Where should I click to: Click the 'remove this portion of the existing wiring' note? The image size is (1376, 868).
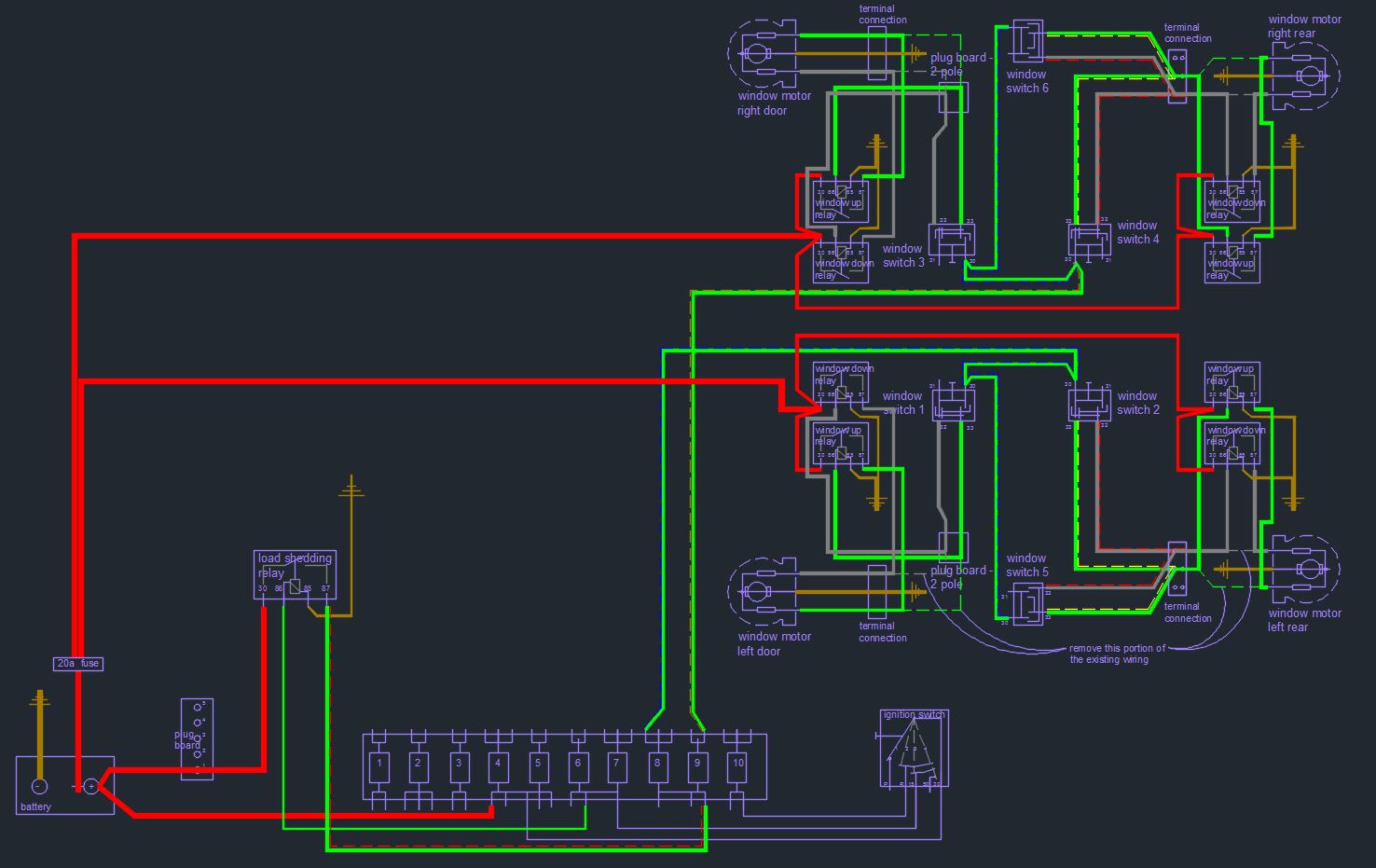click(x=1117, y=654)
